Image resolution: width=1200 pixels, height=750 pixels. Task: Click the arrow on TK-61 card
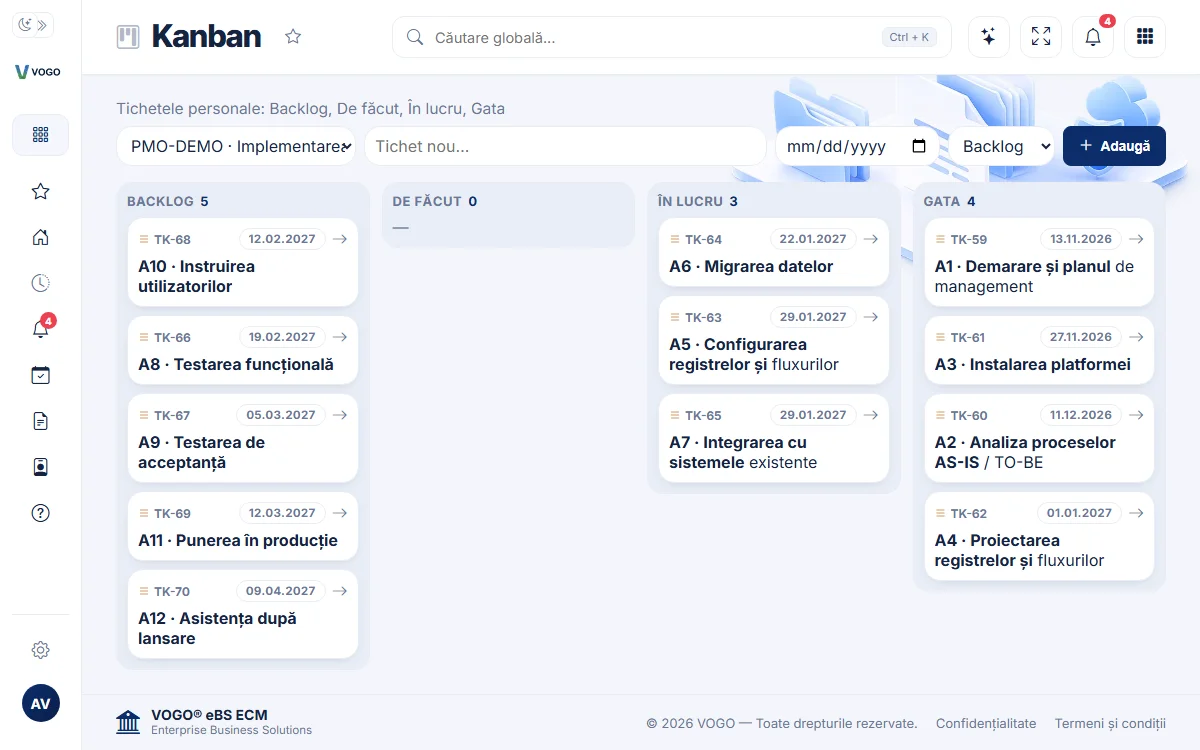coord(1136,337)
